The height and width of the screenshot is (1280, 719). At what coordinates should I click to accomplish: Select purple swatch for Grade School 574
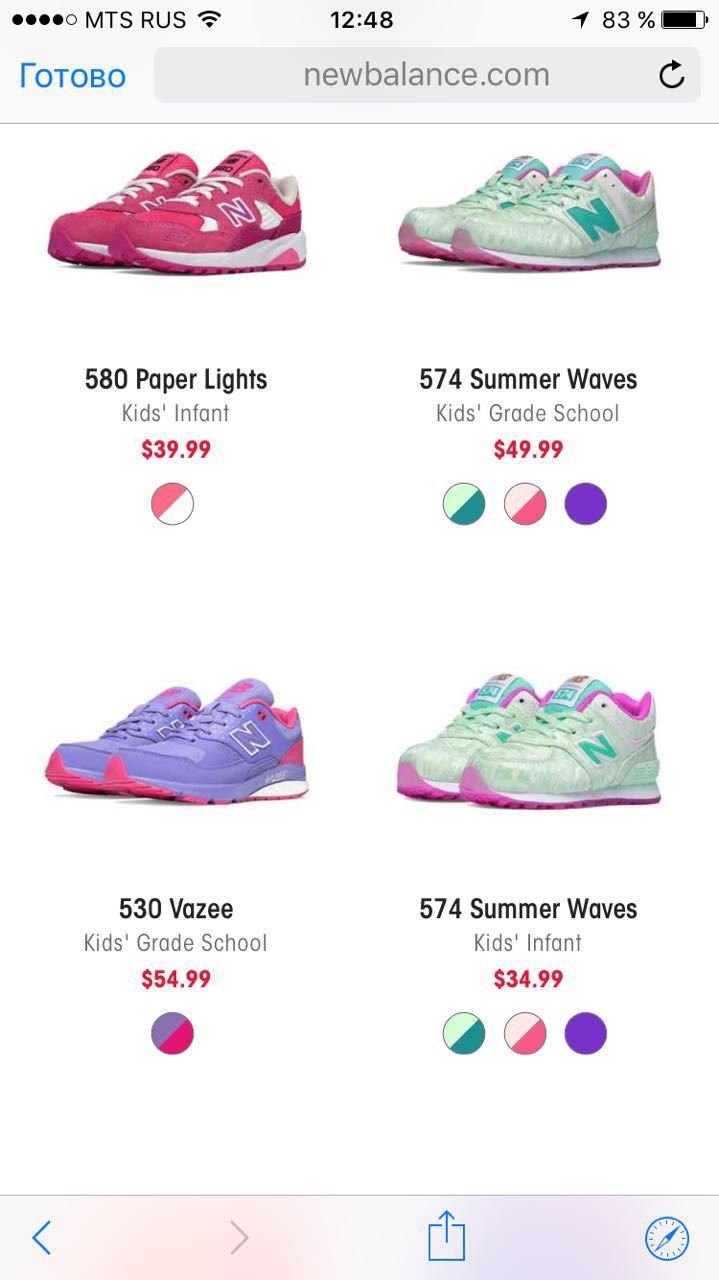(x=586, y=505)
